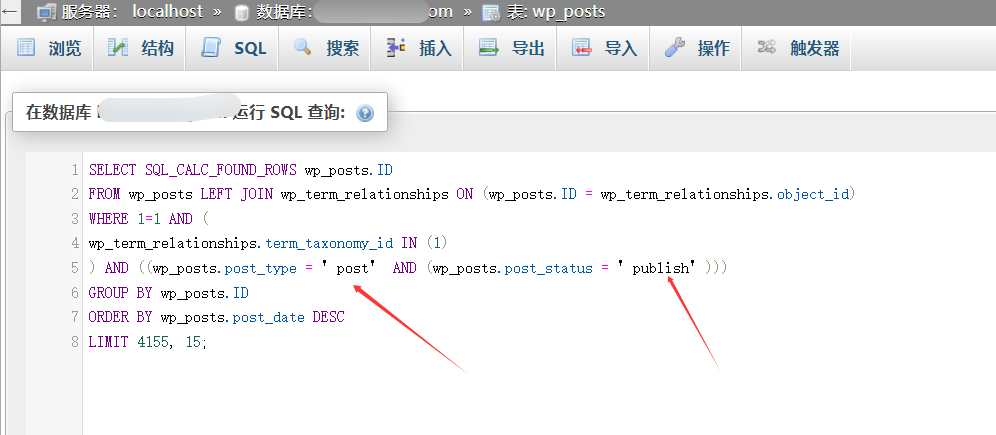
Task: Click the SQL page icon
Action: click(x=210, y=48)
